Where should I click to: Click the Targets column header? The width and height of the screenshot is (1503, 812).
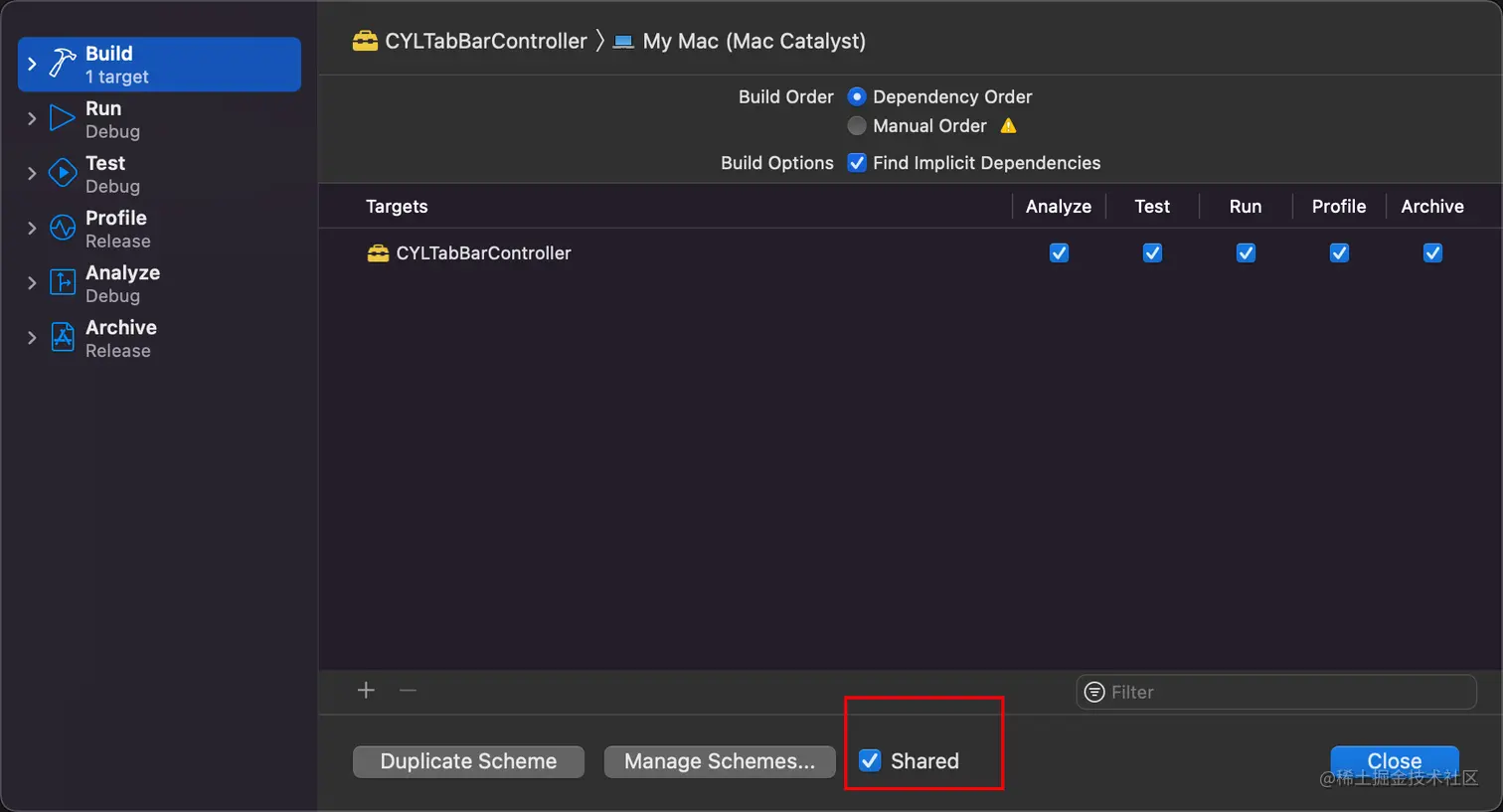click(x=397, y=206)
